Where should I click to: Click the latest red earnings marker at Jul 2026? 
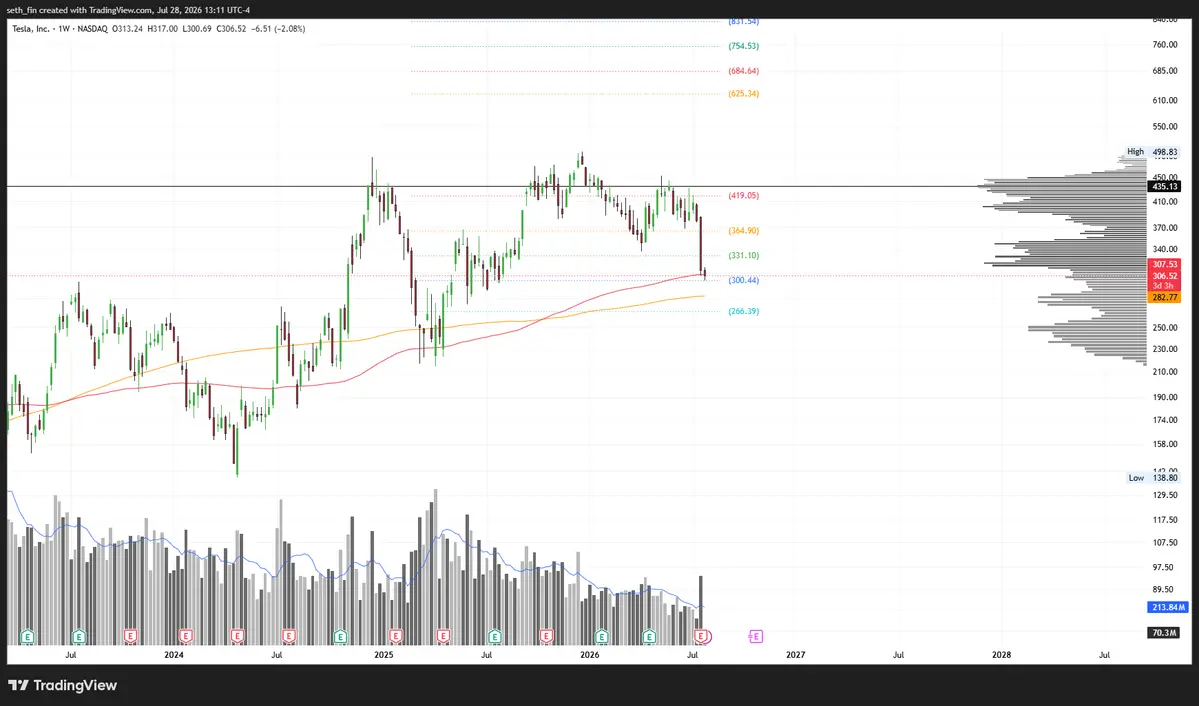(700, 636)
